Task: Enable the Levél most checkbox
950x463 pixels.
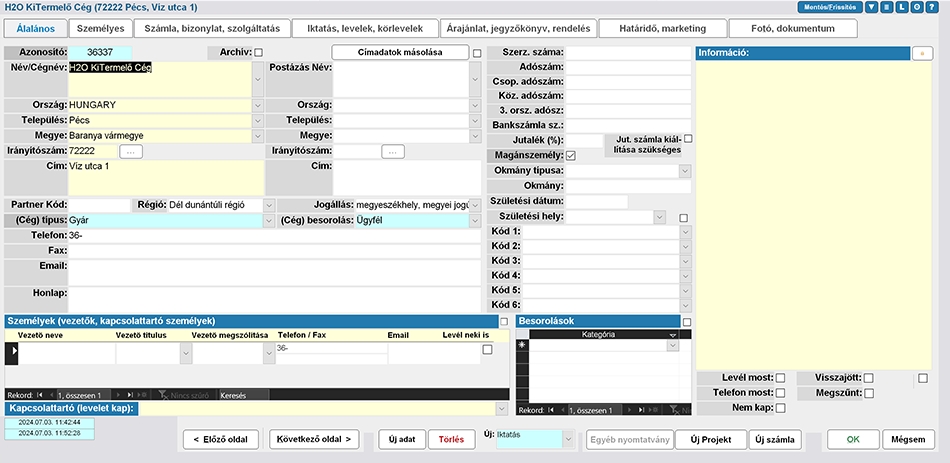Action: coord(780,377)
